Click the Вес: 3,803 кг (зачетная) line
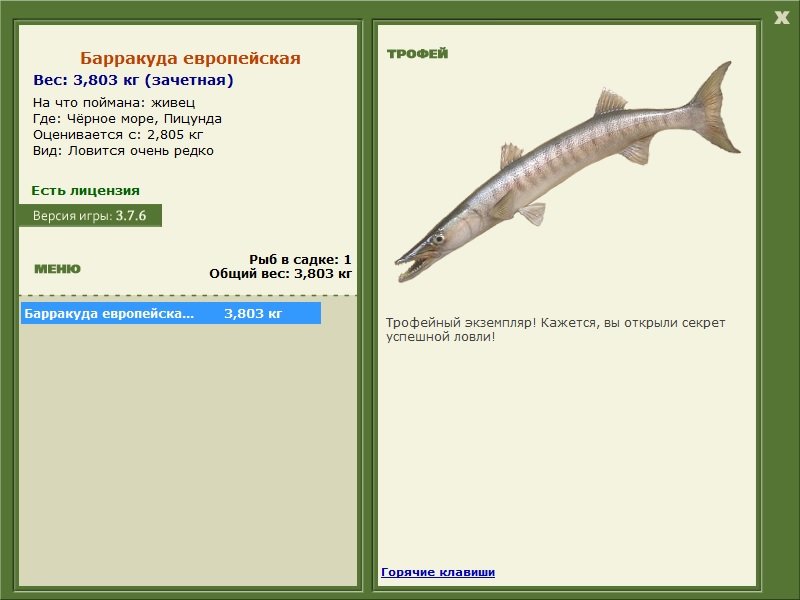The image size is (800, 600). coord(133,80)
